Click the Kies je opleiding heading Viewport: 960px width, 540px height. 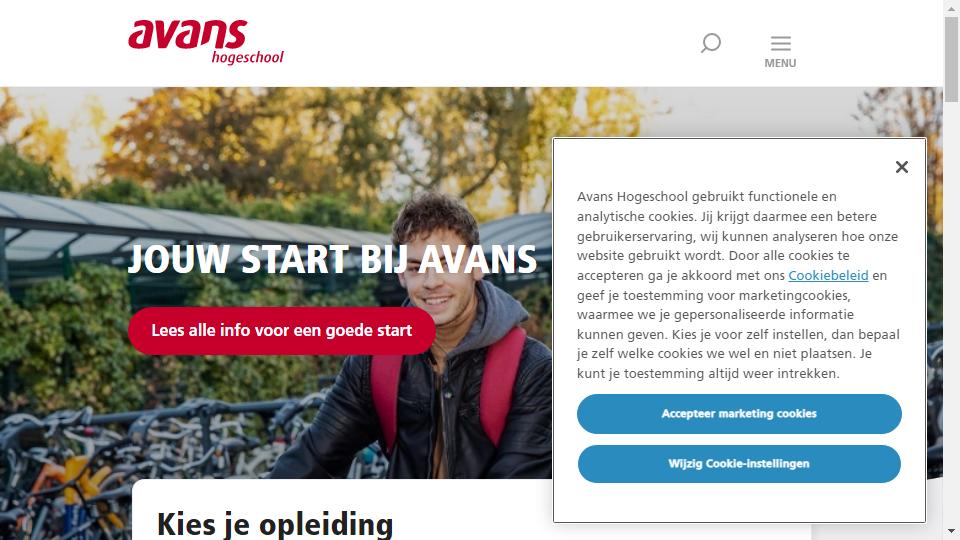275,524
